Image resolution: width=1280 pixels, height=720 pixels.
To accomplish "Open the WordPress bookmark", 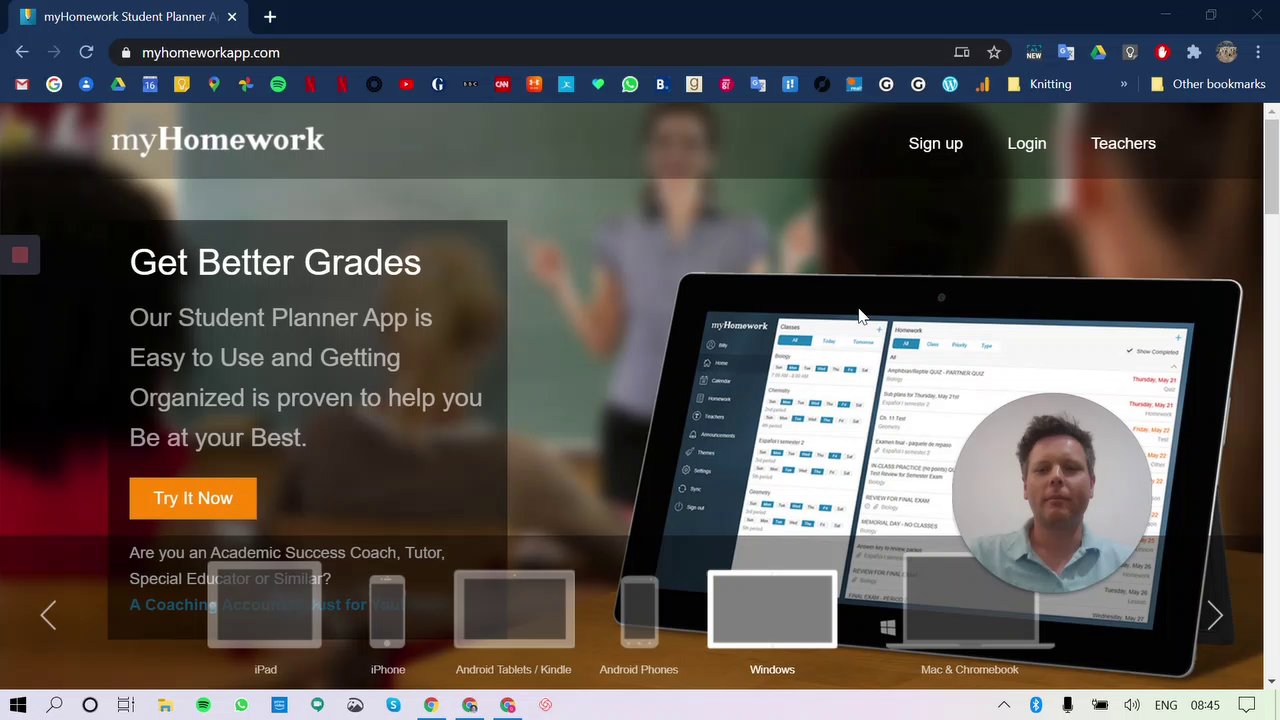I will pos(950,84).
